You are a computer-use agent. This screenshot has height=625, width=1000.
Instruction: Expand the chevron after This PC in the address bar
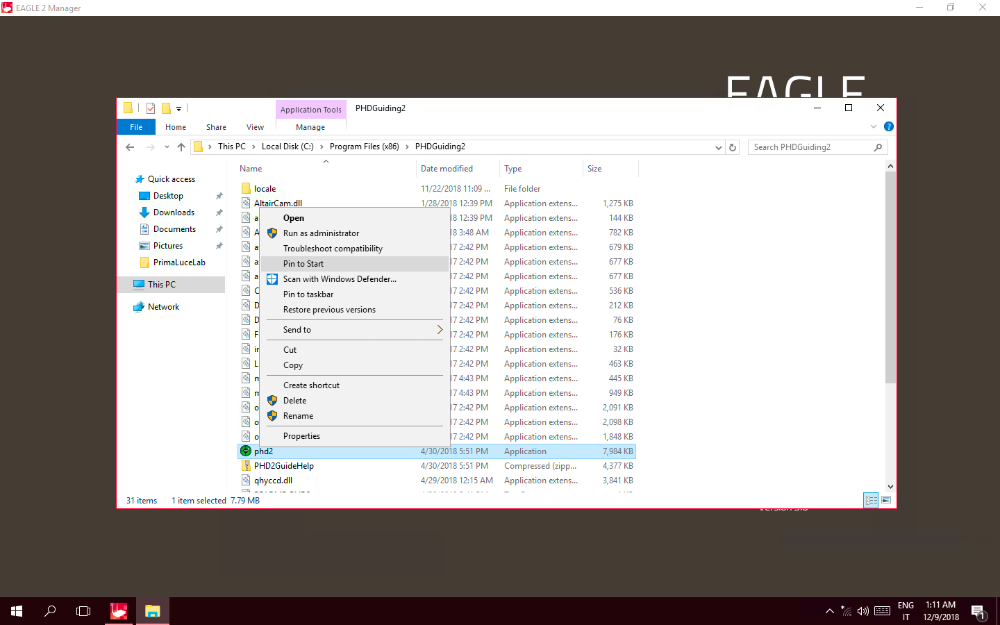tap(253, 147)
